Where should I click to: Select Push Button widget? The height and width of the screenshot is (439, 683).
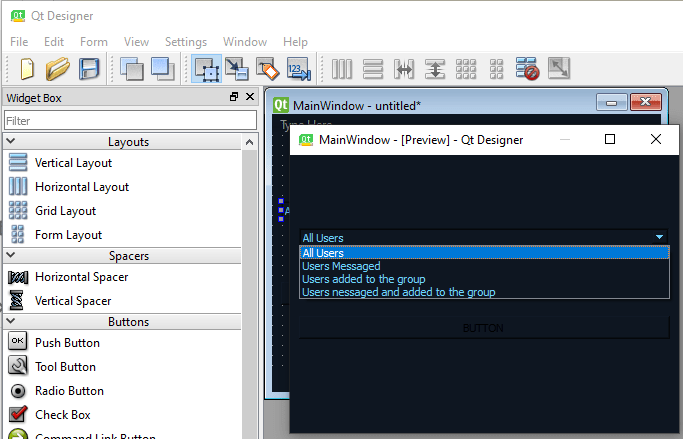click(67, 343)
